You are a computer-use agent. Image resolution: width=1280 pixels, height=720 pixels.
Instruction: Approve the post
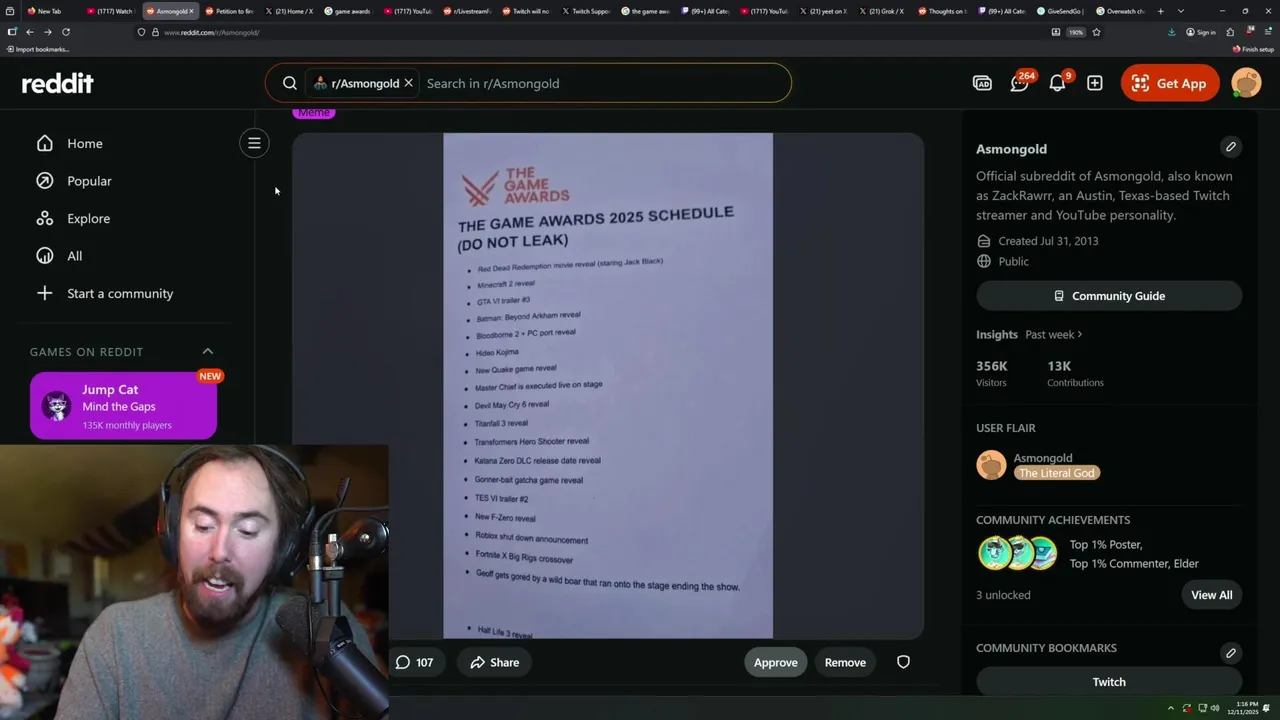(x=775, y=662)
